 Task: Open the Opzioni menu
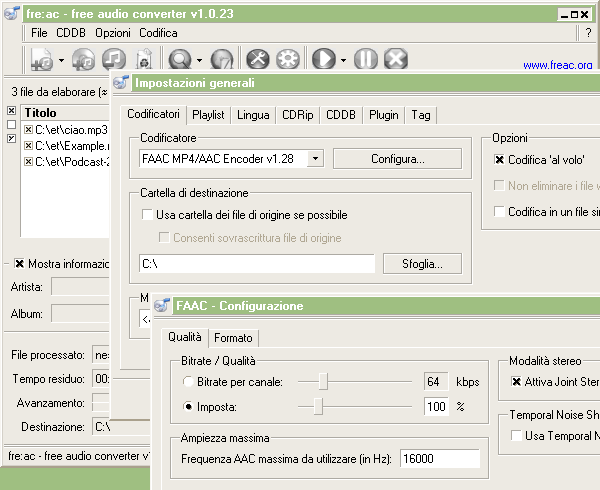(x=112, y=33)
